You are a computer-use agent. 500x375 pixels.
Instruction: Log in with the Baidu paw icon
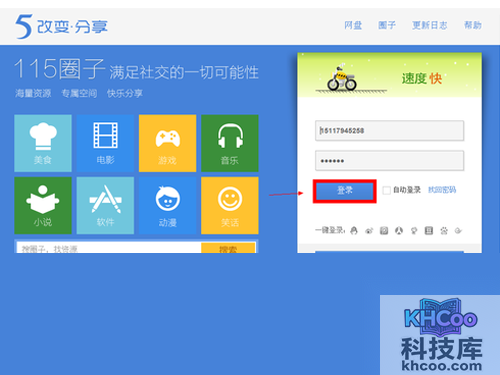click(444, 230)
